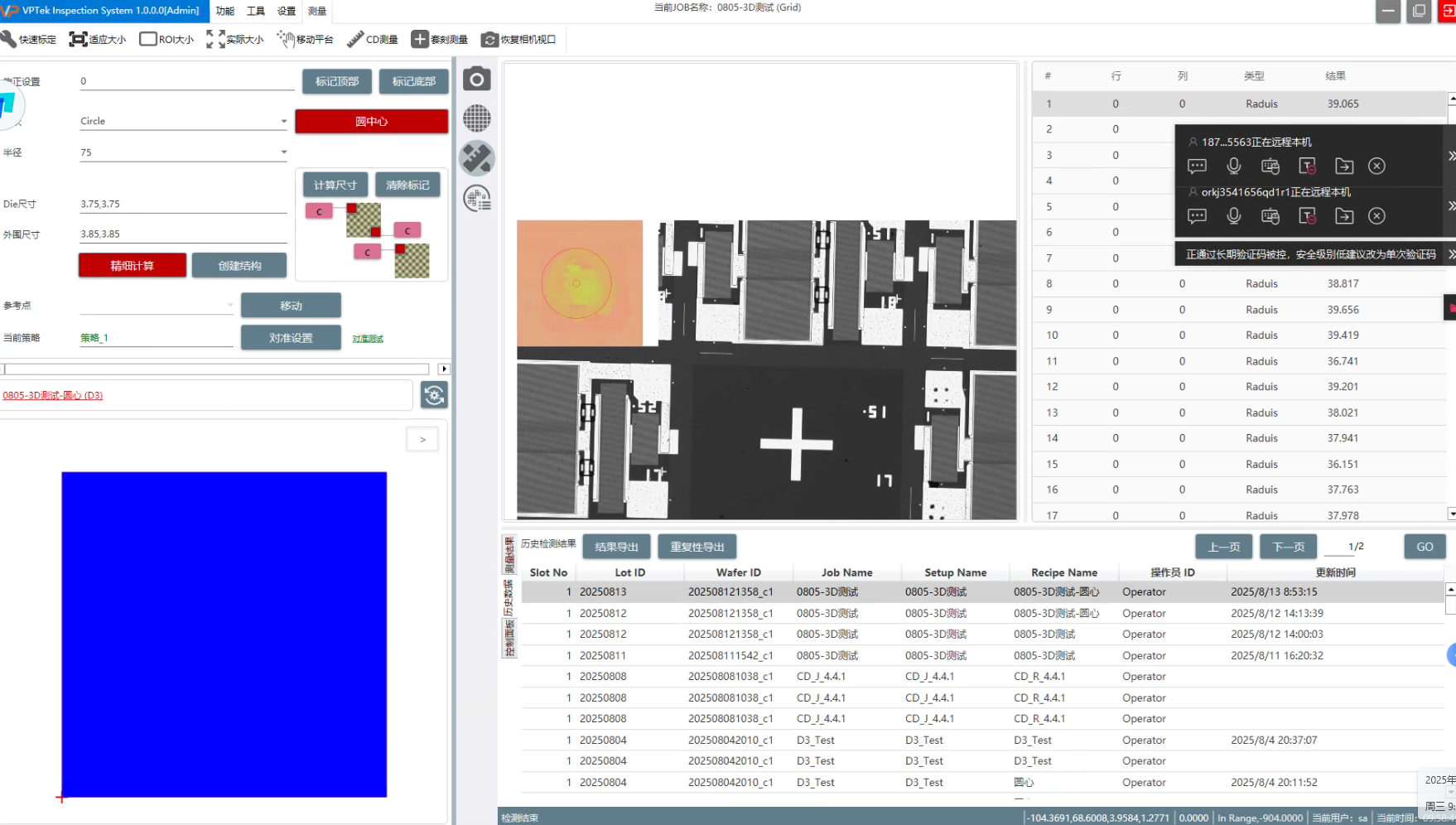This screenshot has height=825, width=1456.
Task: Click the 精细计算 red button
Action: coord(132,266)
